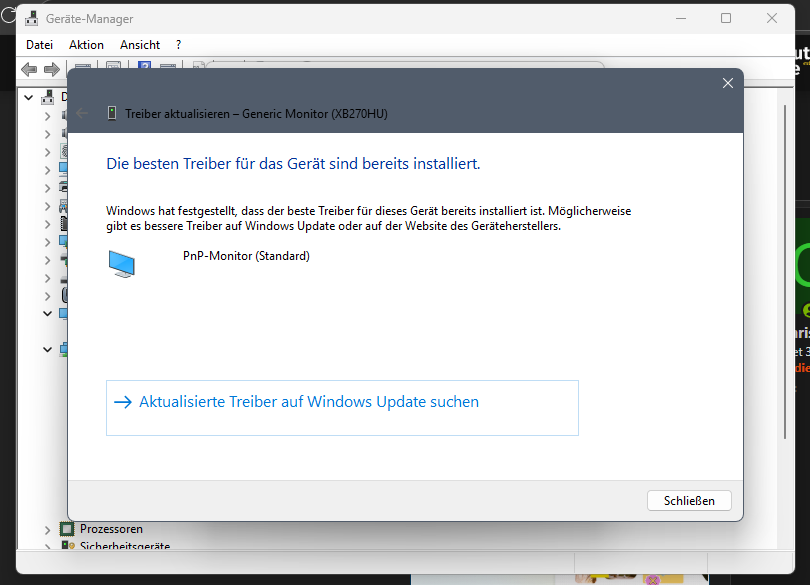This screenshot has width=810, height=585.
Task: Click the 'PnP-Monitor (Standard)' label
Action: coord(246,256)
